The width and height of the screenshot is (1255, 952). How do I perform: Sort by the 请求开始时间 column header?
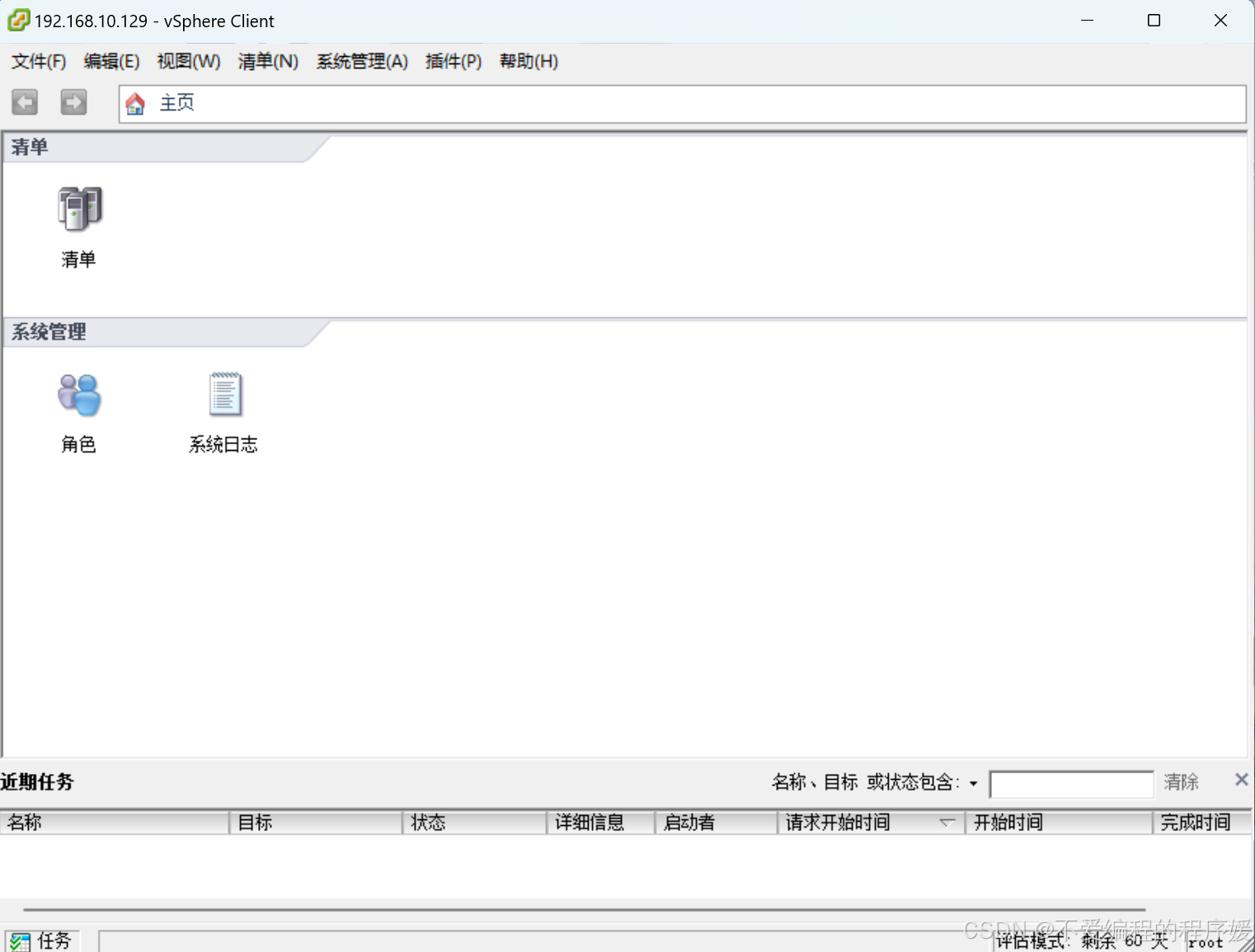872,822
